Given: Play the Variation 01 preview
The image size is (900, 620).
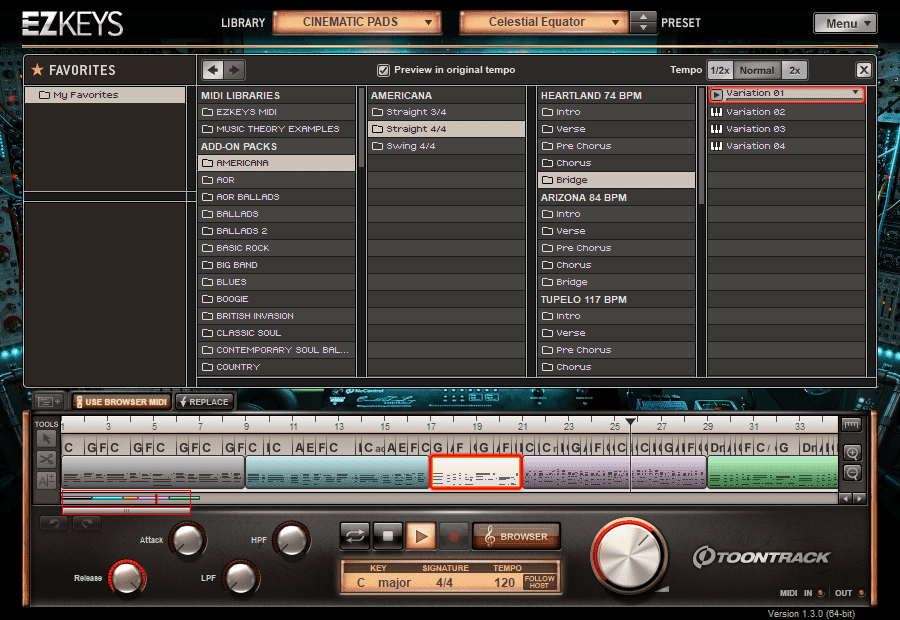Looking at the screenshot, I should pyautogui.click(x=716, y=94).
